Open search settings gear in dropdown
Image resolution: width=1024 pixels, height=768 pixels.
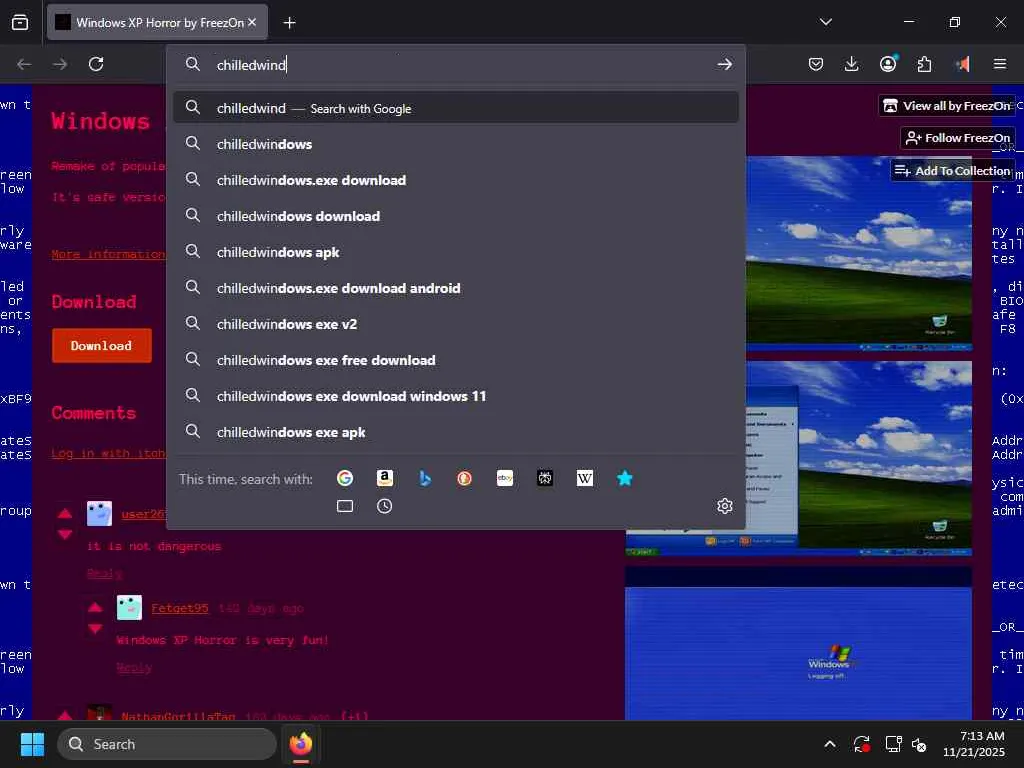click(x=724, y=506)
